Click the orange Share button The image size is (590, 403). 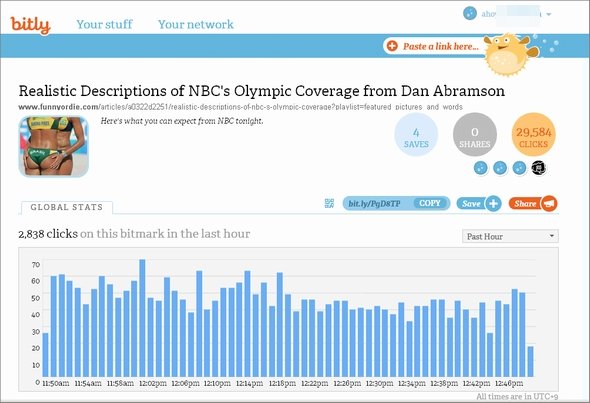pyautogui.click(x=525, y=204)
